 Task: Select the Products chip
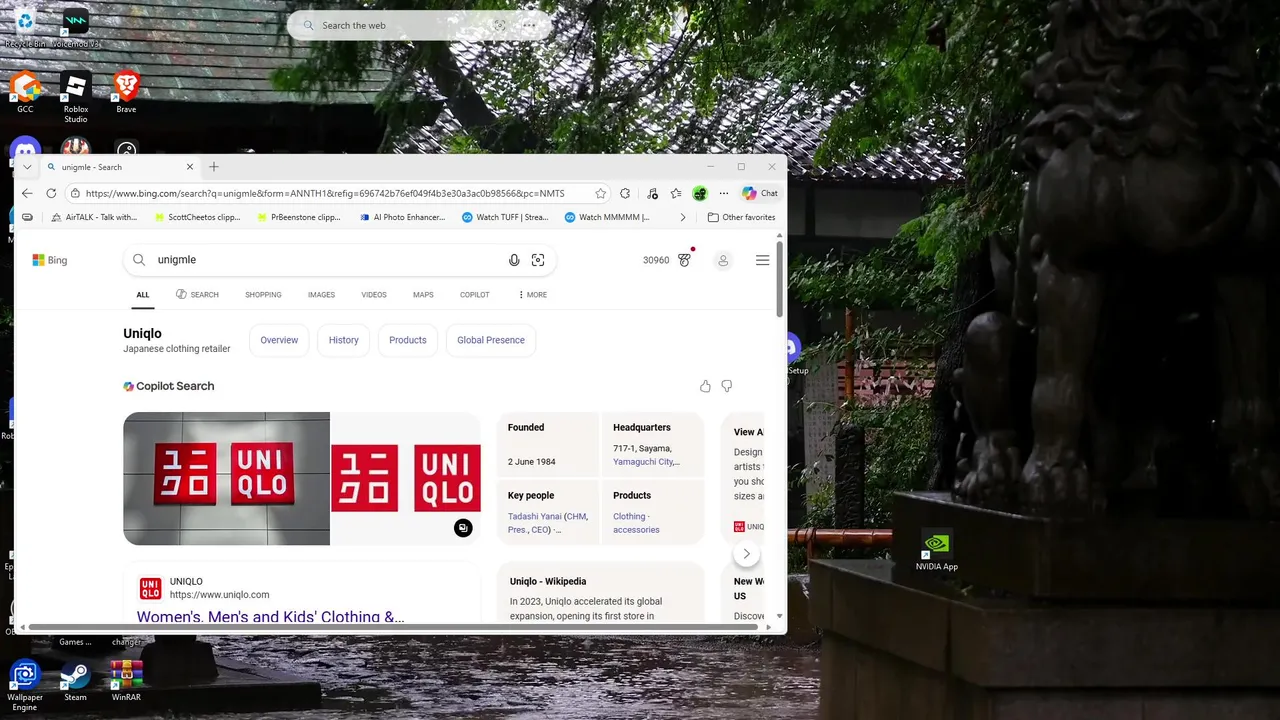[407, 340]
